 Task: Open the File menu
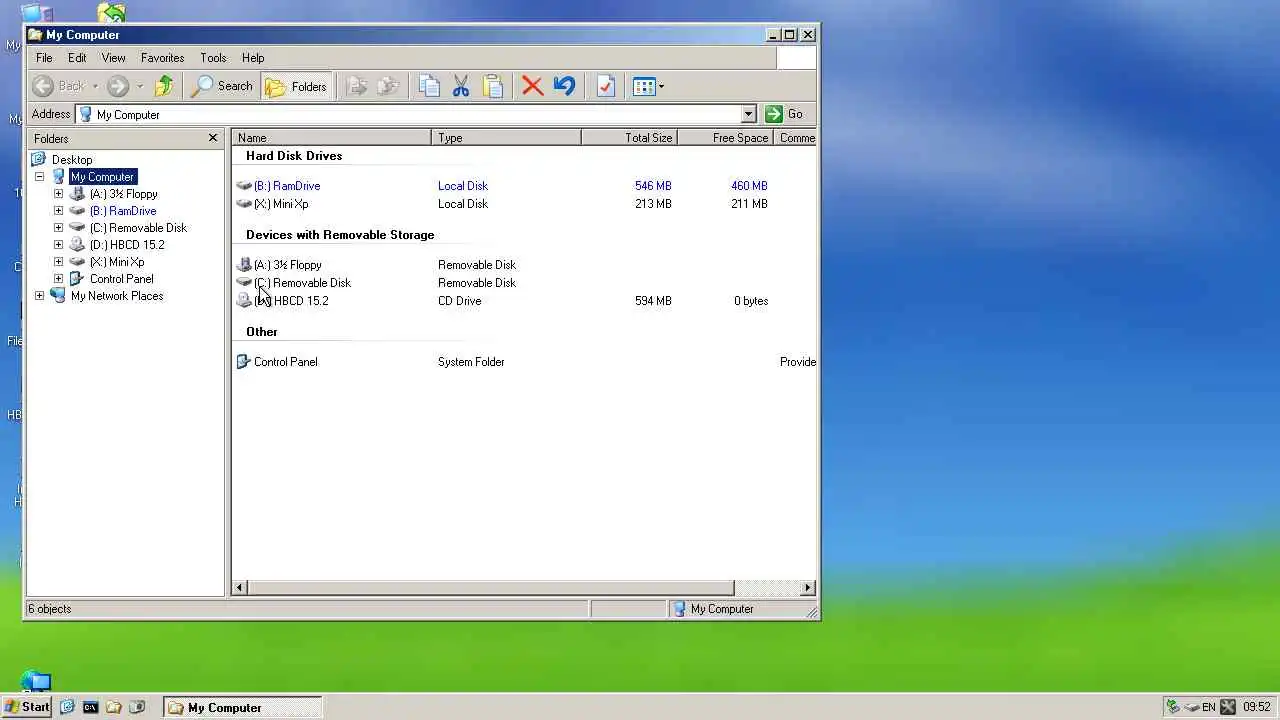coord(44,58)
